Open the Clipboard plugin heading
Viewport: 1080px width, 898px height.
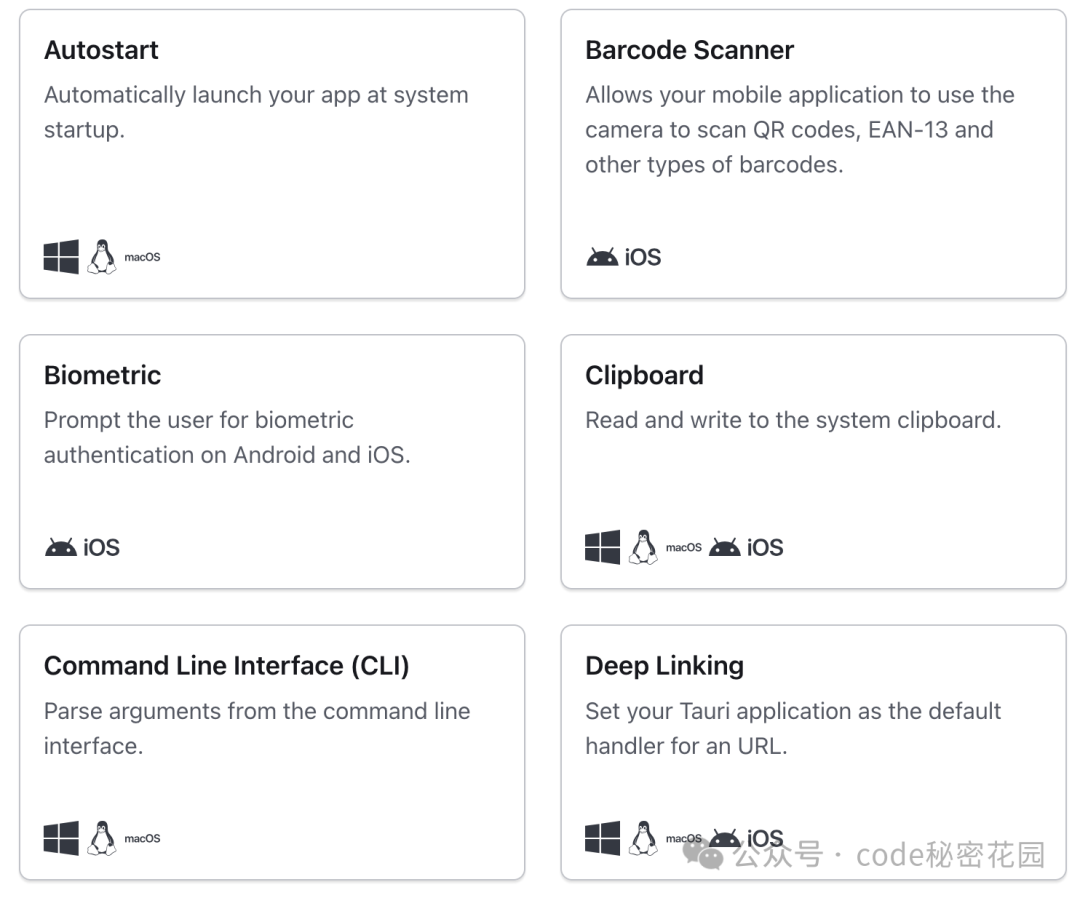point(644,375)
